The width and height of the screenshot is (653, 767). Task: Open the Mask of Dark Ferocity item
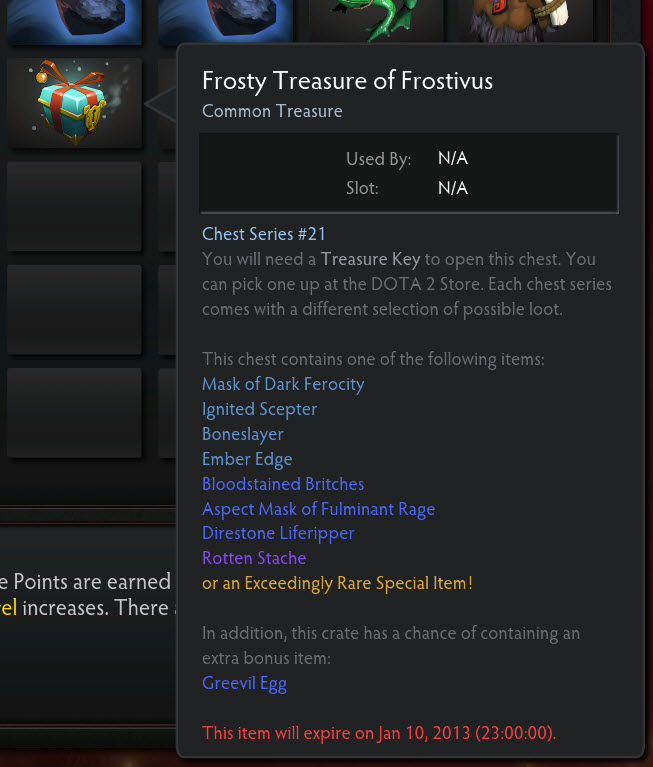(x=283, y=384)
